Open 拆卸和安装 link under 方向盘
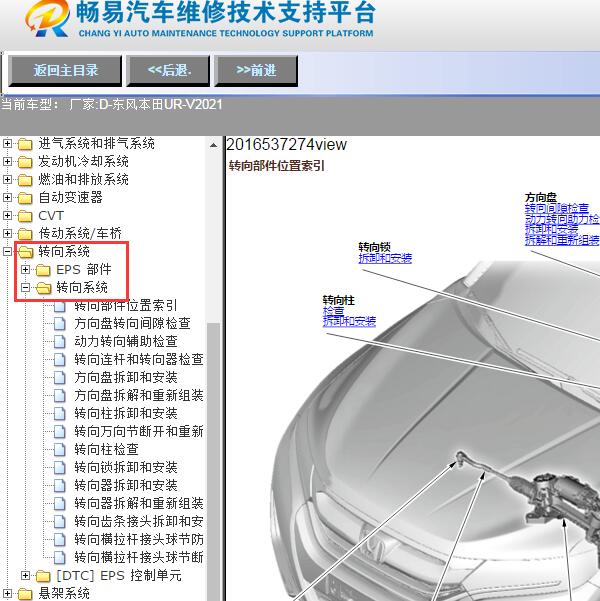This screenshot has width=600, height=601. coord(551,229)
